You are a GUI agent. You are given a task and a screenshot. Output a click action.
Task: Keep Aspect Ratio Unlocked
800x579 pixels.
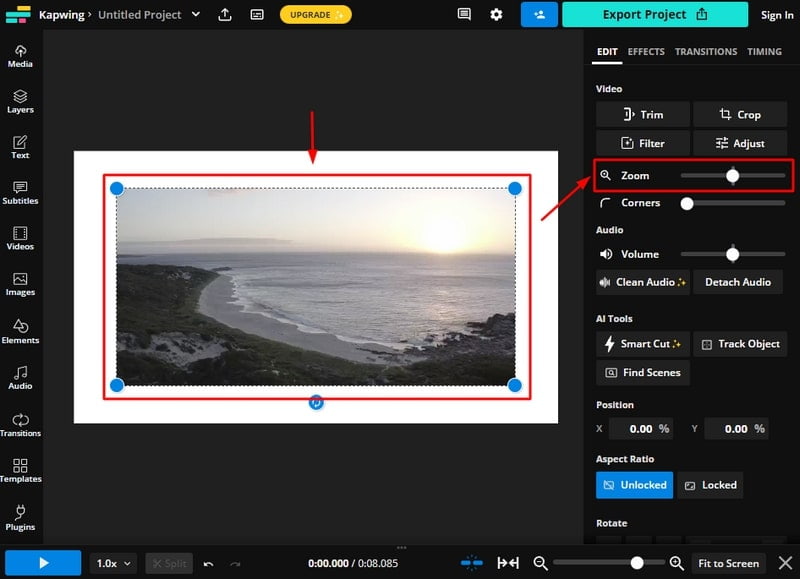point(634,485)
